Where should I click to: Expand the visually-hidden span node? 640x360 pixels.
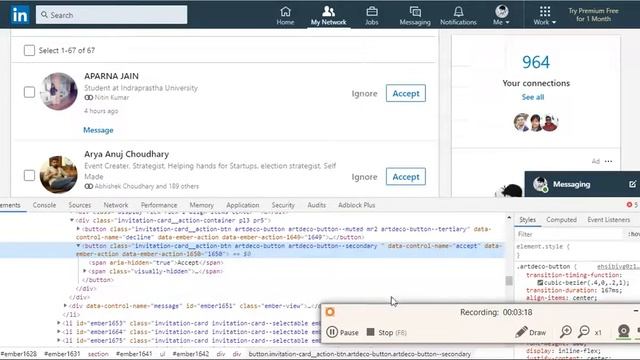(85, 271)
